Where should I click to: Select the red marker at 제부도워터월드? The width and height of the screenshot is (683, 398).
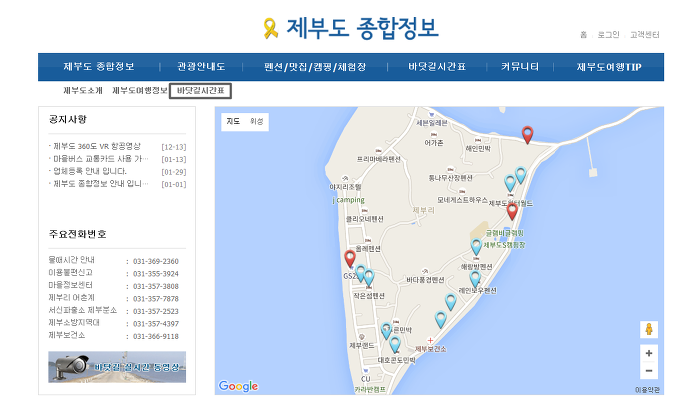tap(512, 212)
